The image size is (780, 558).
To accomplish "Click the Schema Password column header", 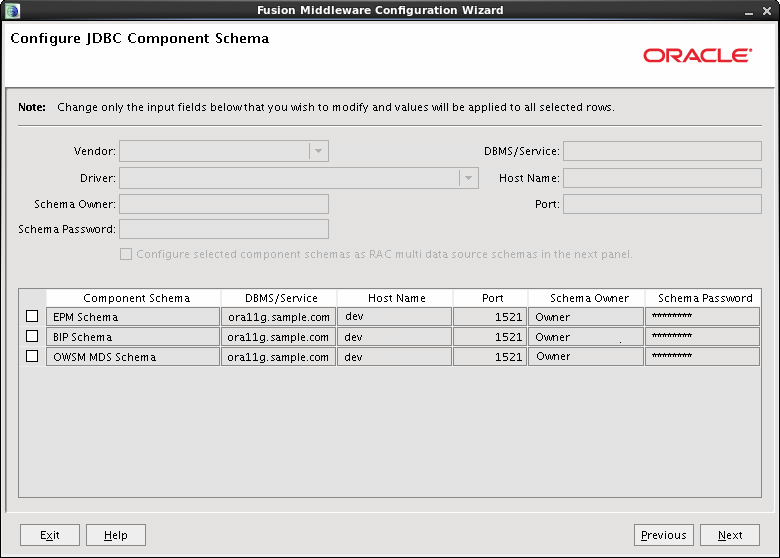I will pyautogui.click(x=703, y=298).
